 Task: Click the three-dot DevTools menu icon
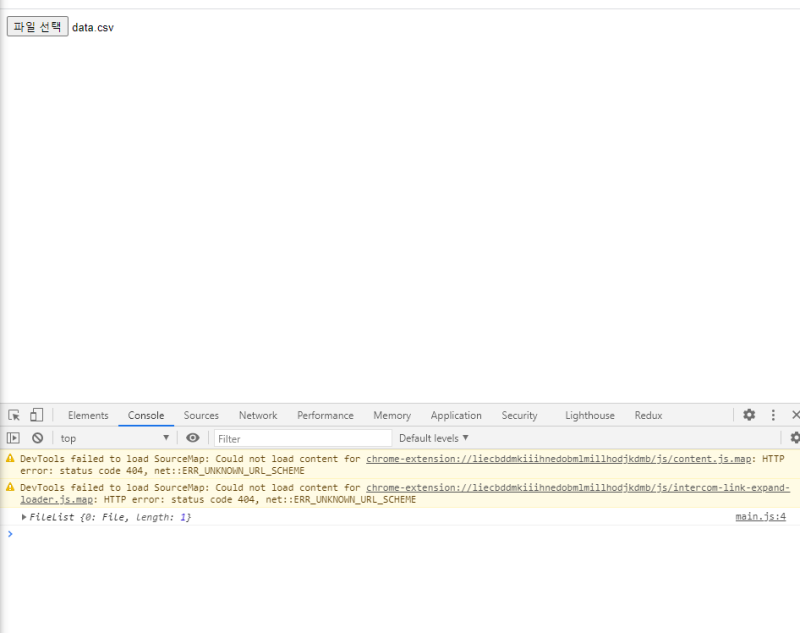coord(773,414)
